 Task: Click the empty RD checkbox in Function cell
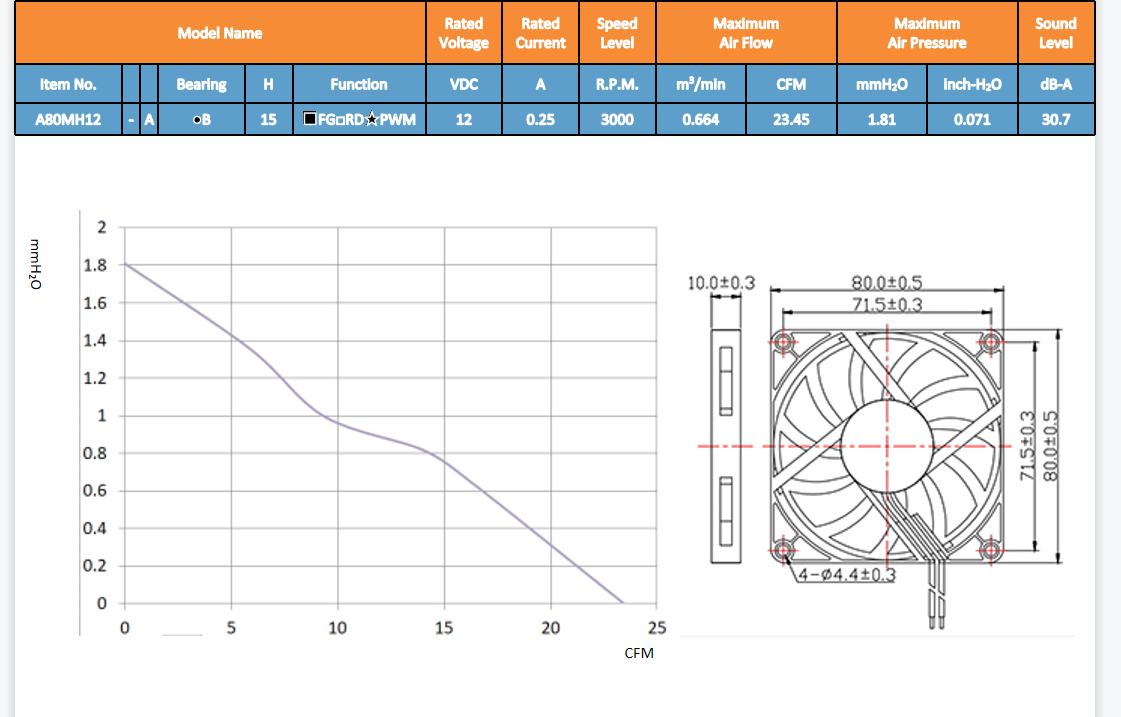click(341, 120)
